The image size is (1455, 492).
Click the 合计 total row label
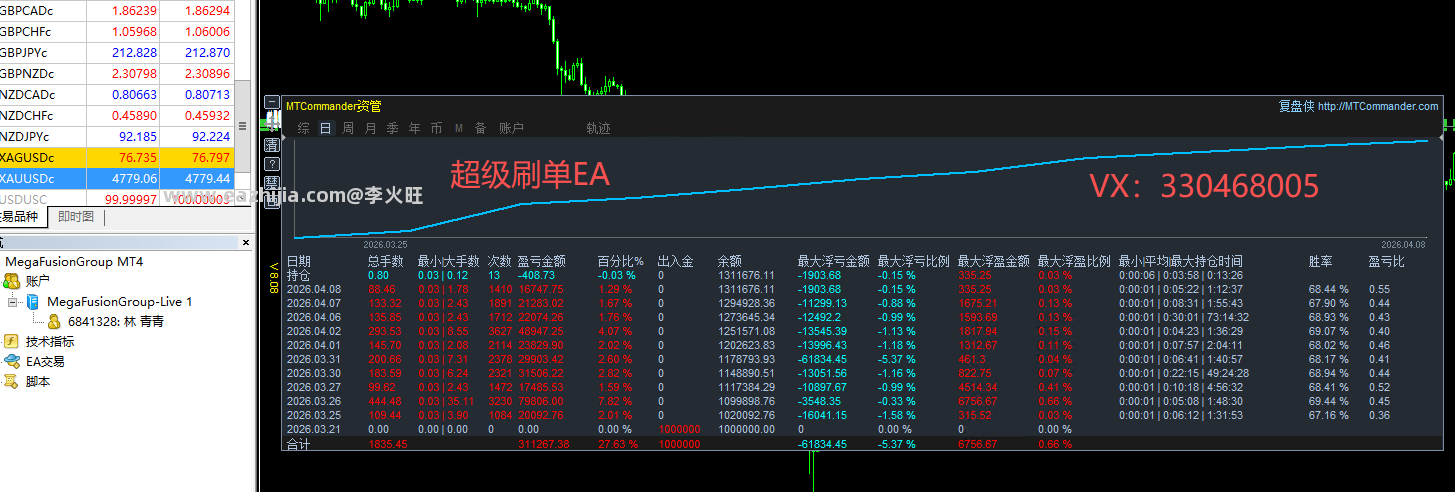tap(298, 443)
